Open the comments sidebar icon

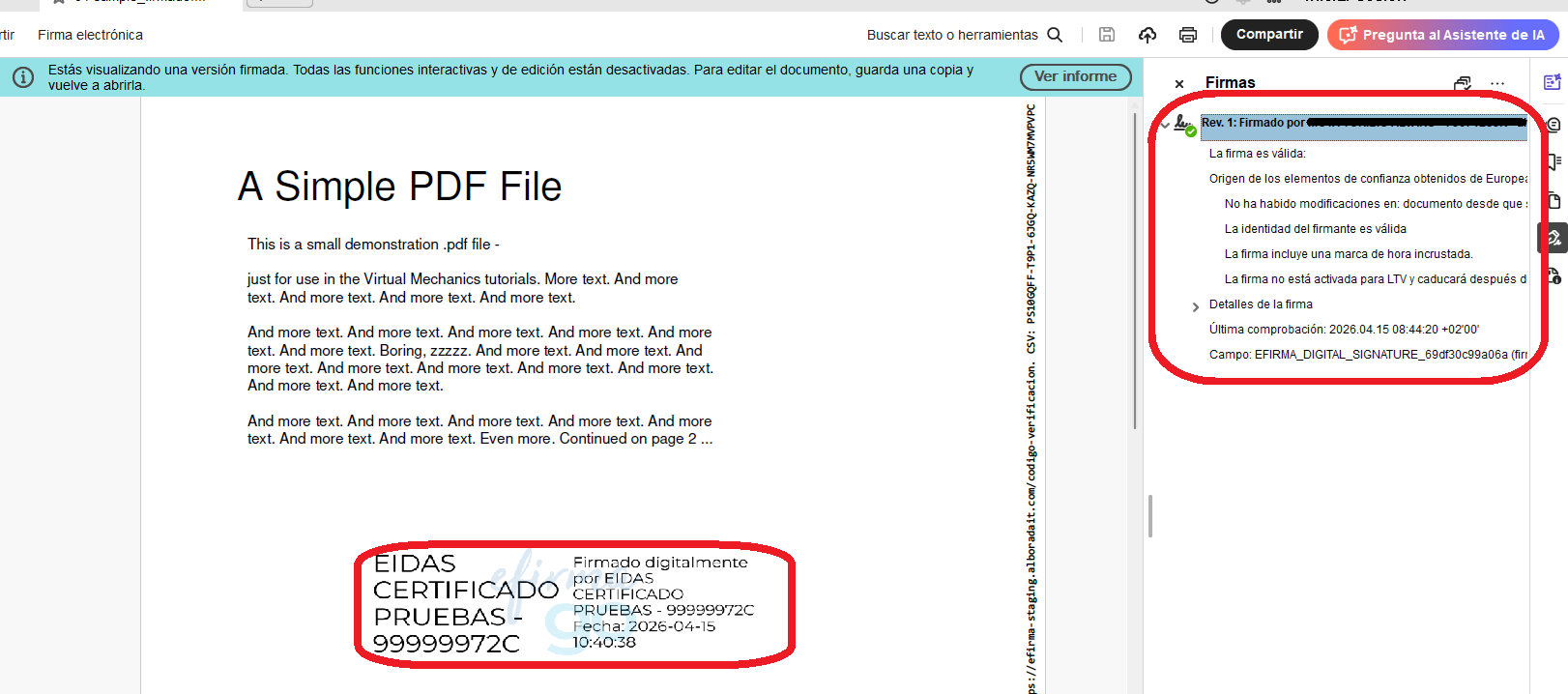coord(1553,124)
